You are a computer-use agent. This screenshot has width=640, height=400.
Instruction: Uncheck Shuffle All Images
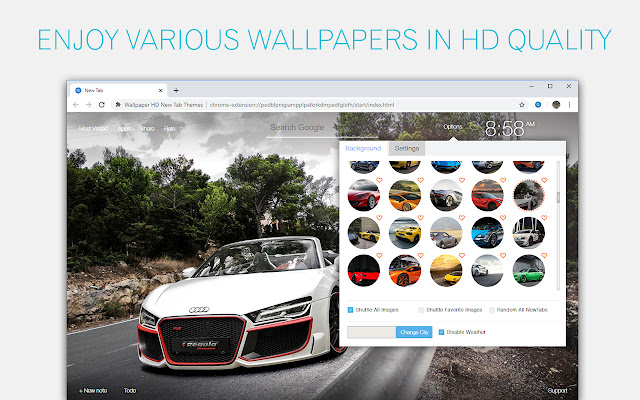[x=350, y=310]
